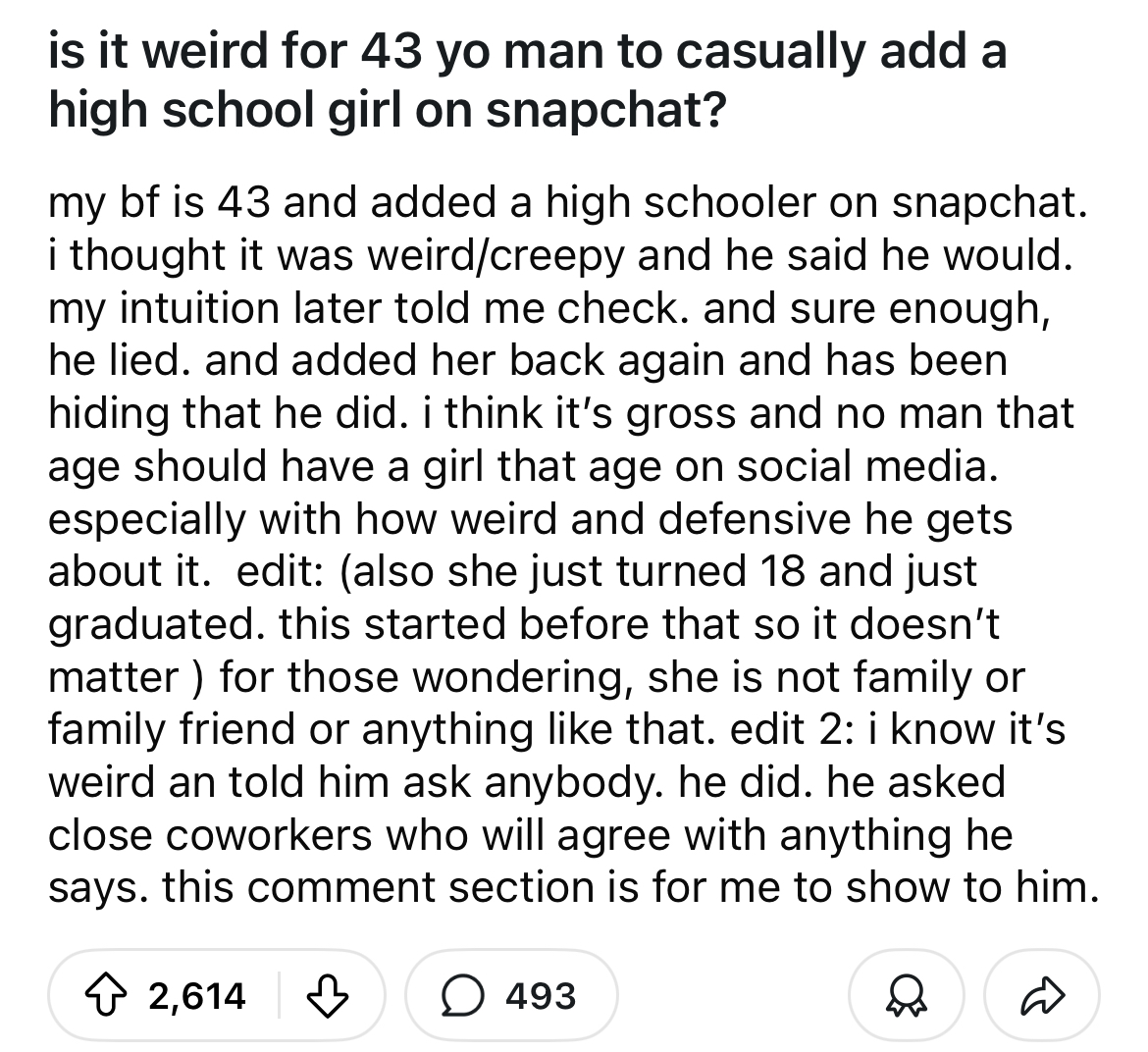The height and width of the screenshot is (1052, 1148).
Task: Click 'close coworkers' in the post body
Action: click(210, 834)
